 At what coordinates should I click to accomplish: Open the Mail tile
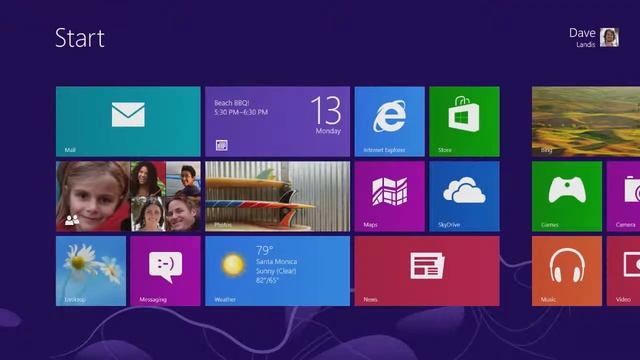click(x=128, y=121)
